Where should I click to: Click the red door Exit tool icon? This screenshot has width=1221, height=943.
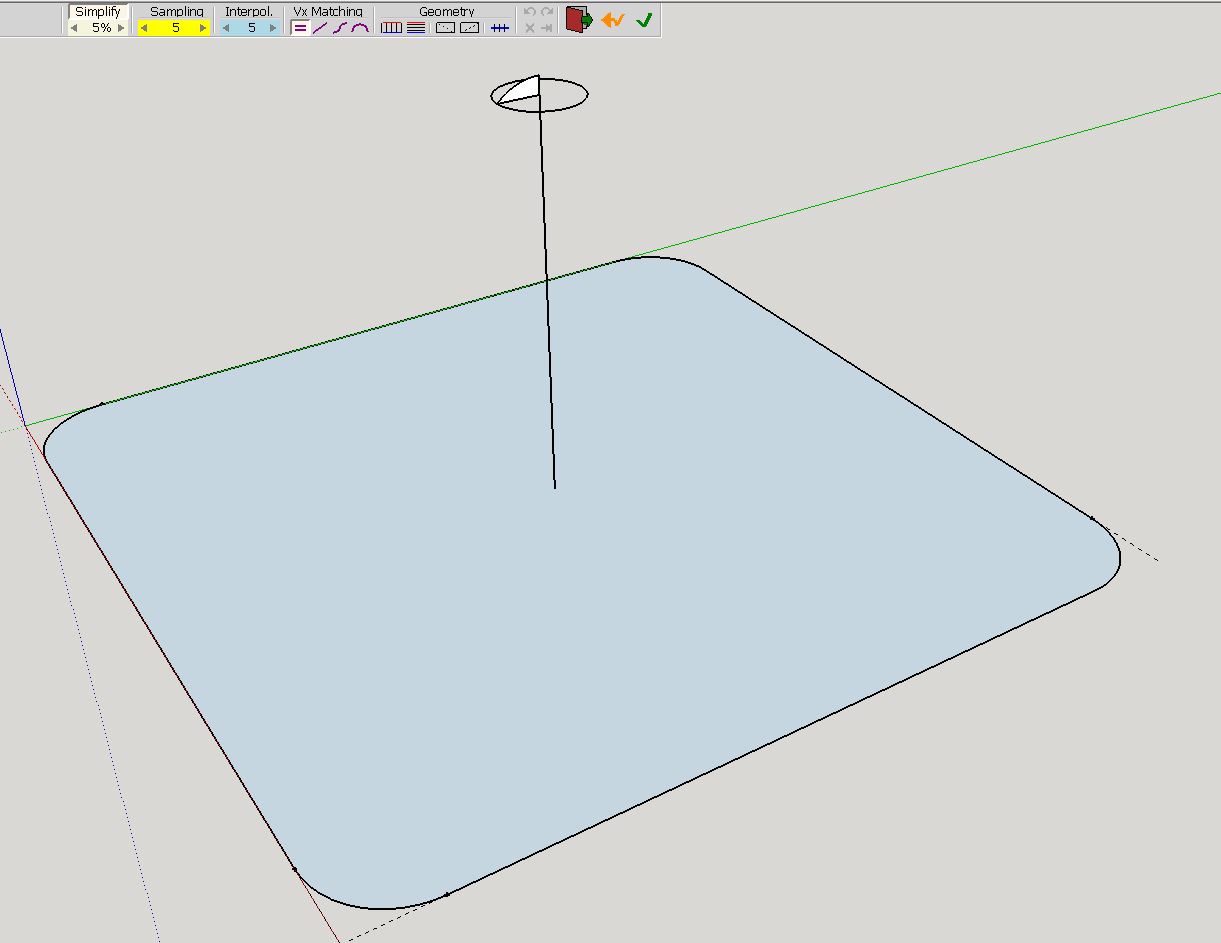578,19
